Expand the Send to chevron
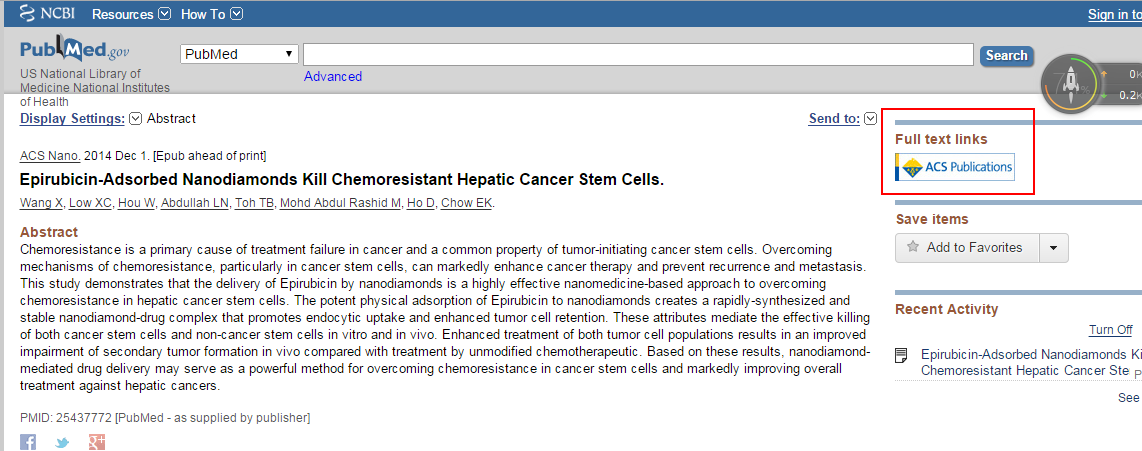Viewport: 1142px width, 451px height. pos(870,119)
